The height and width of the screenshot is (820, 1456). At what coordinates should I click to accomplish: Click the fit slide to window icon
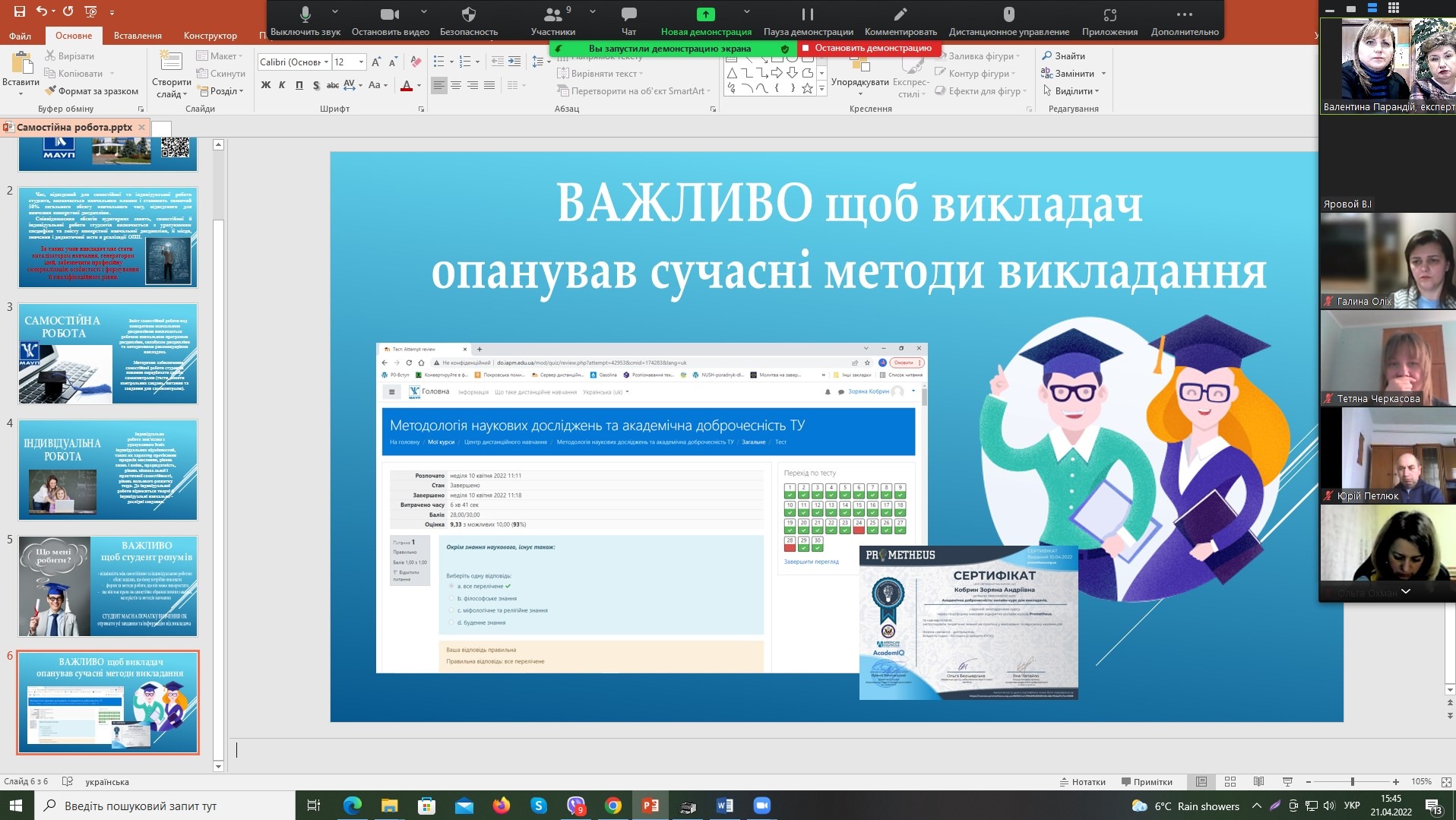tap(1446, 782)
